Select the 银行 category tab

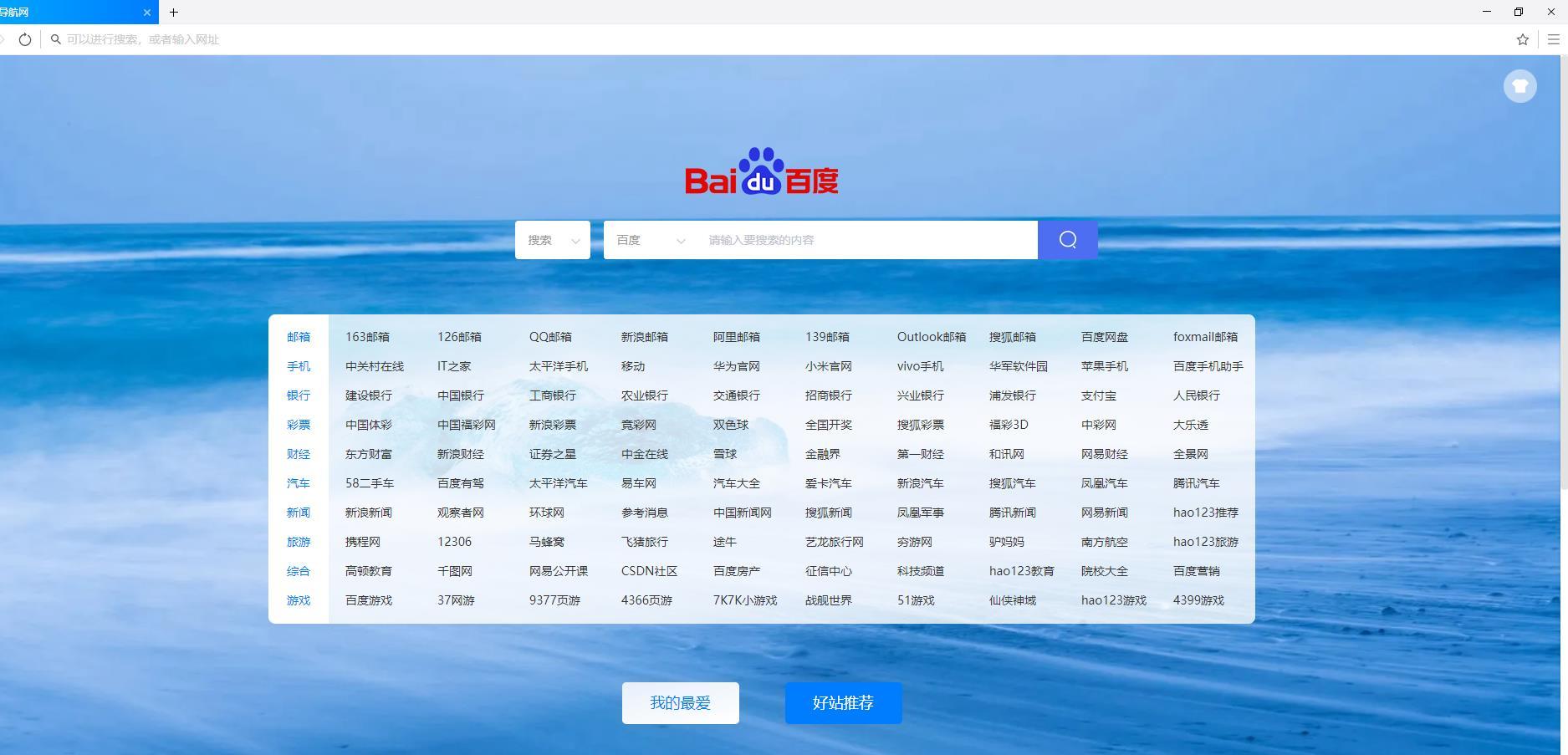(299, 395)
